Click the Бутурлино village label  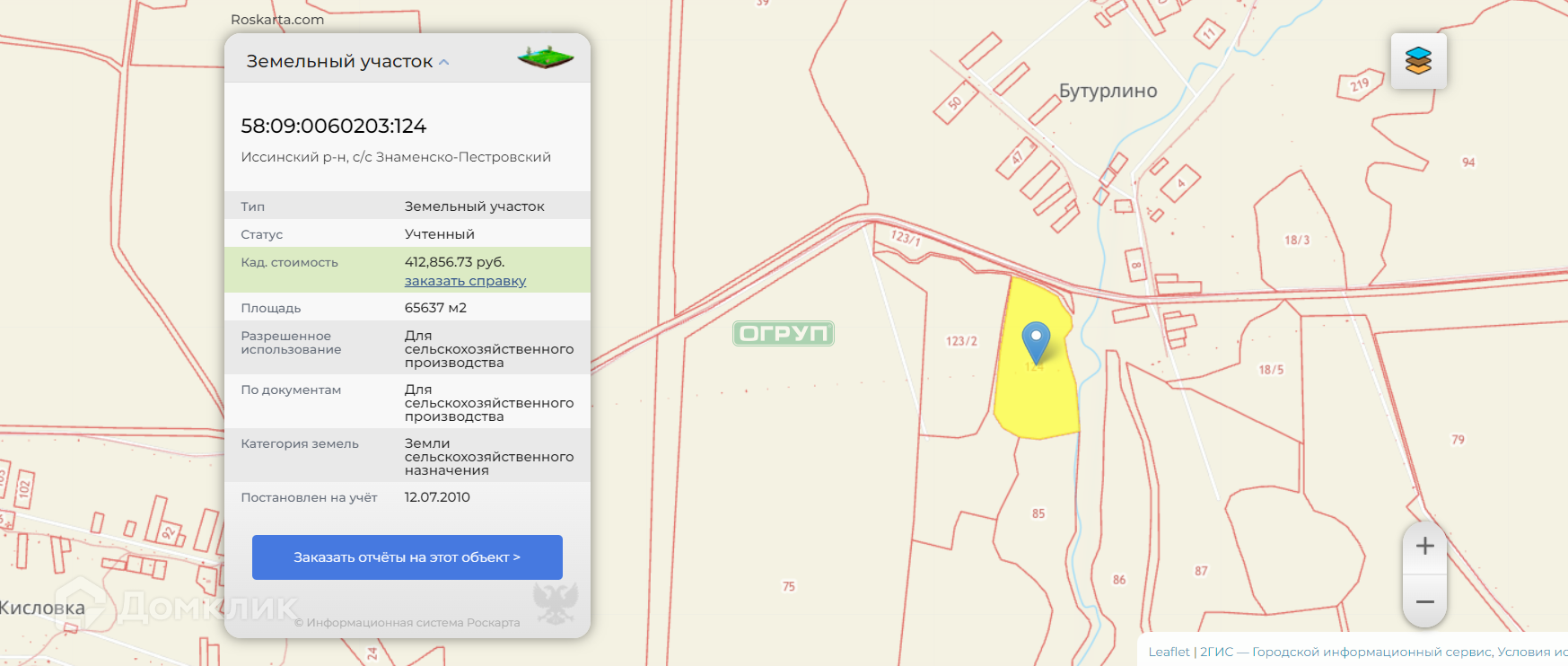click(x=1108, y=91)
